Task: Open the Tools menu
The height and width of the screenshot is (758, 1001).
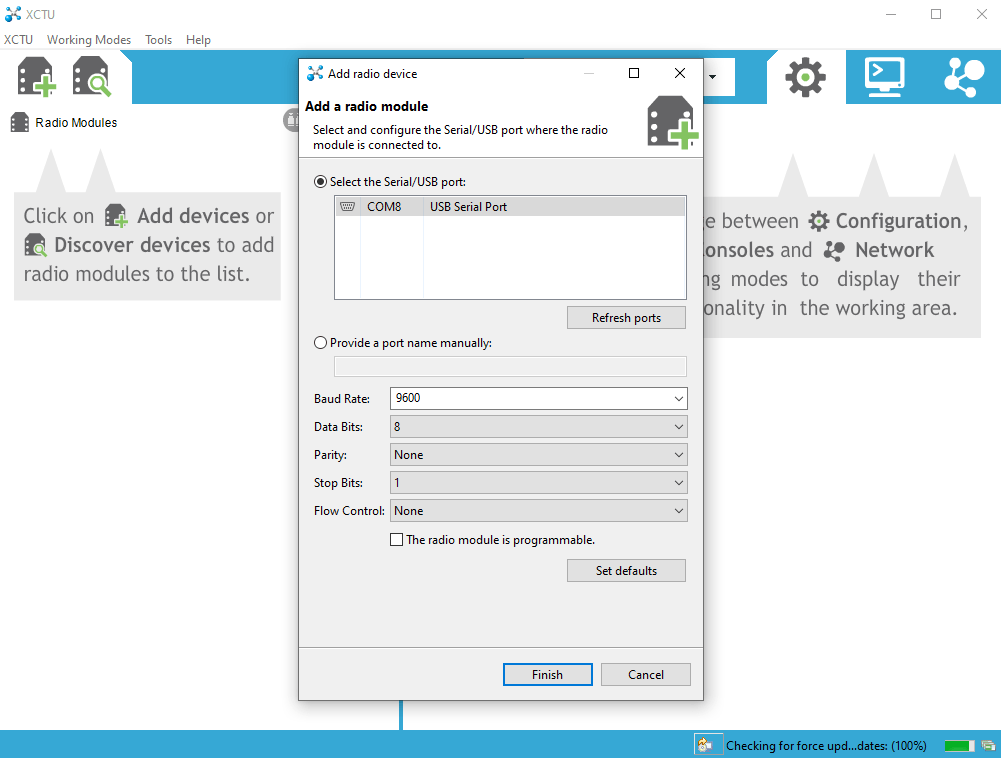Action: [158, 40]
